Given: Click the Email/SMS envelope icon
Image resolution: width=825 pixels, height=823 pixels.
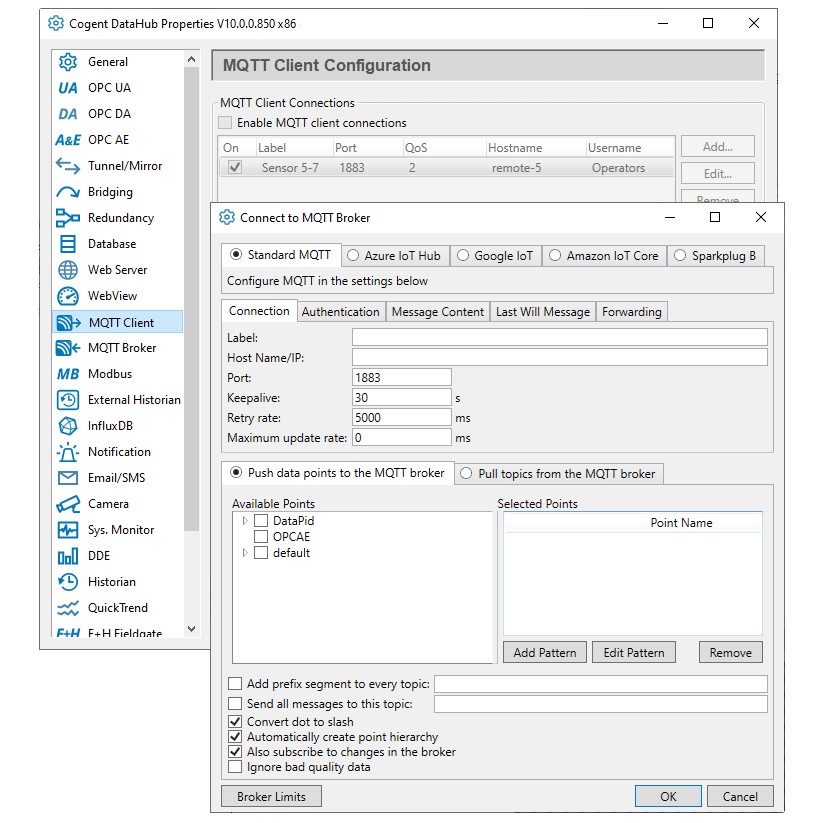Looking at the screenshot, I should 68,478.
